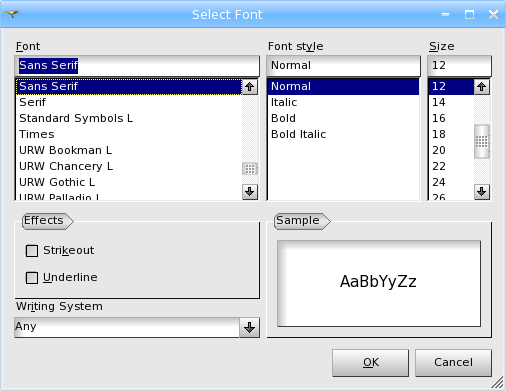The height and width of the screenshot is (391, 506).
Task: Select size 16 in the size list
Action: (x=451, y=118)
